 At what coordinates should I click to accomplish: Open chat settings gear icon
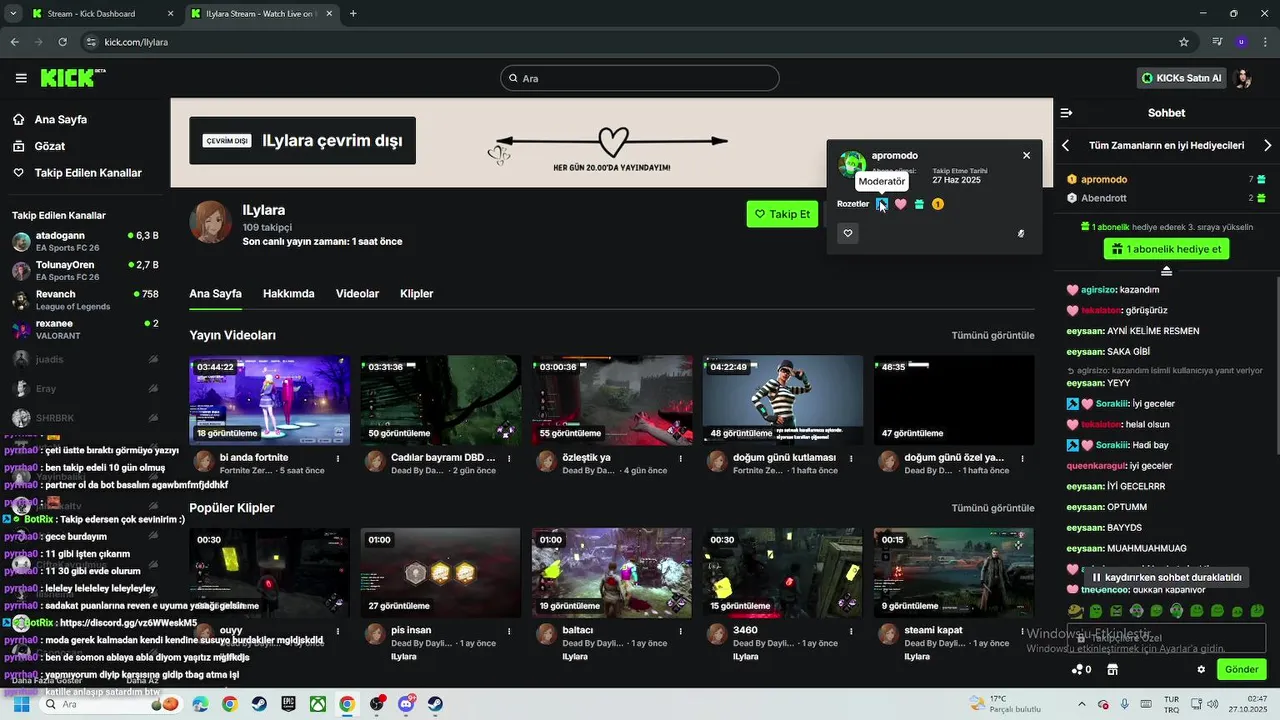pos(1201,669)
